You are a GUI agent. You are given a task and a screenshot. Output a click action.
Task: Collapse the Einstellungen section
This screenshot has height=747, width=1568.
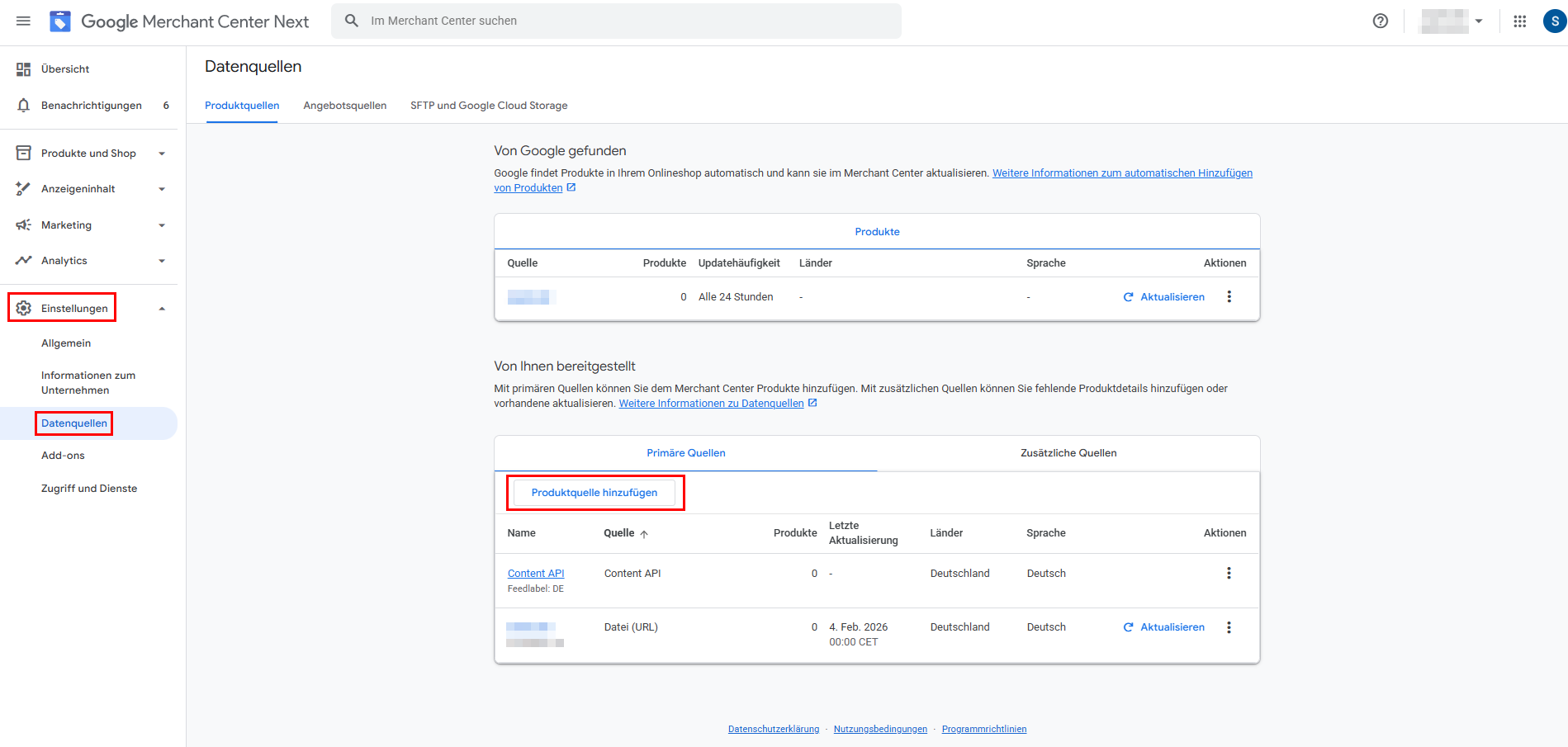162,309
